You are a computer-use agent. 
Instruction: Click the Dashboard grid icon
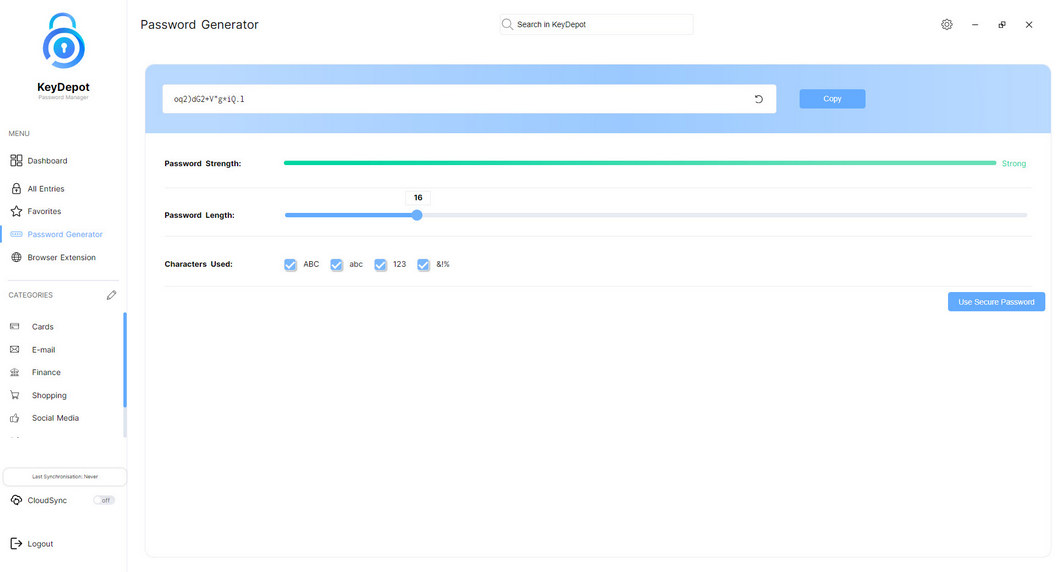[16, 160]
